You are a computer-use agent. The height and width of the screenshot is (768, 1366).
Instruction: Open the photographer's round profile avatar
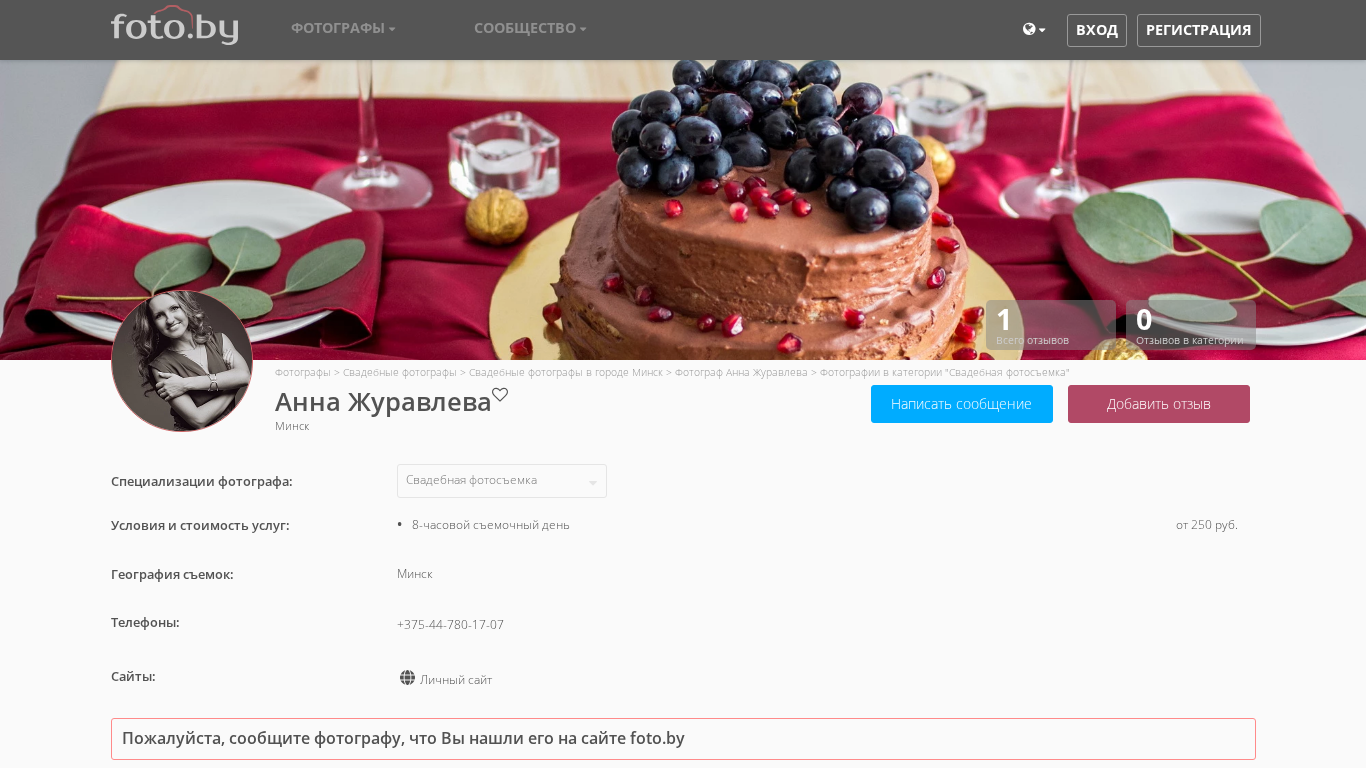click(x=182, y=361)
